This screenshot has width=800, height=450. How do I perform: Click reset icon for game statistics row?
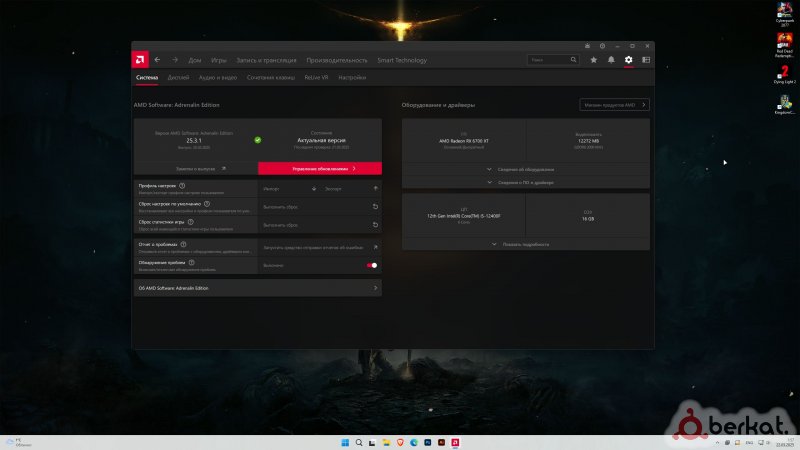pos(376,224)
